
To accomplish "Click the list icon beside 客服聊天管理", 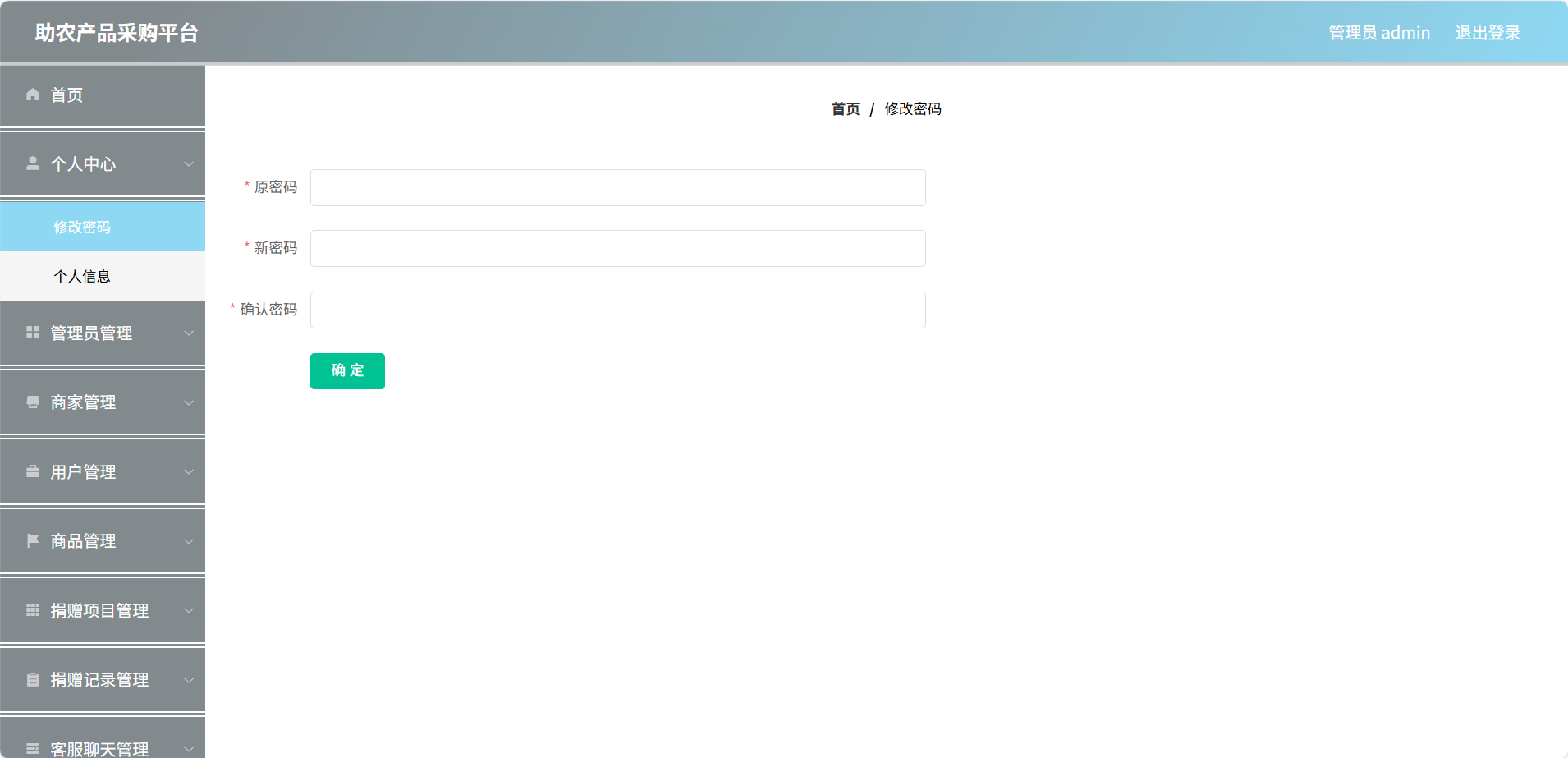I will (33, 749).
